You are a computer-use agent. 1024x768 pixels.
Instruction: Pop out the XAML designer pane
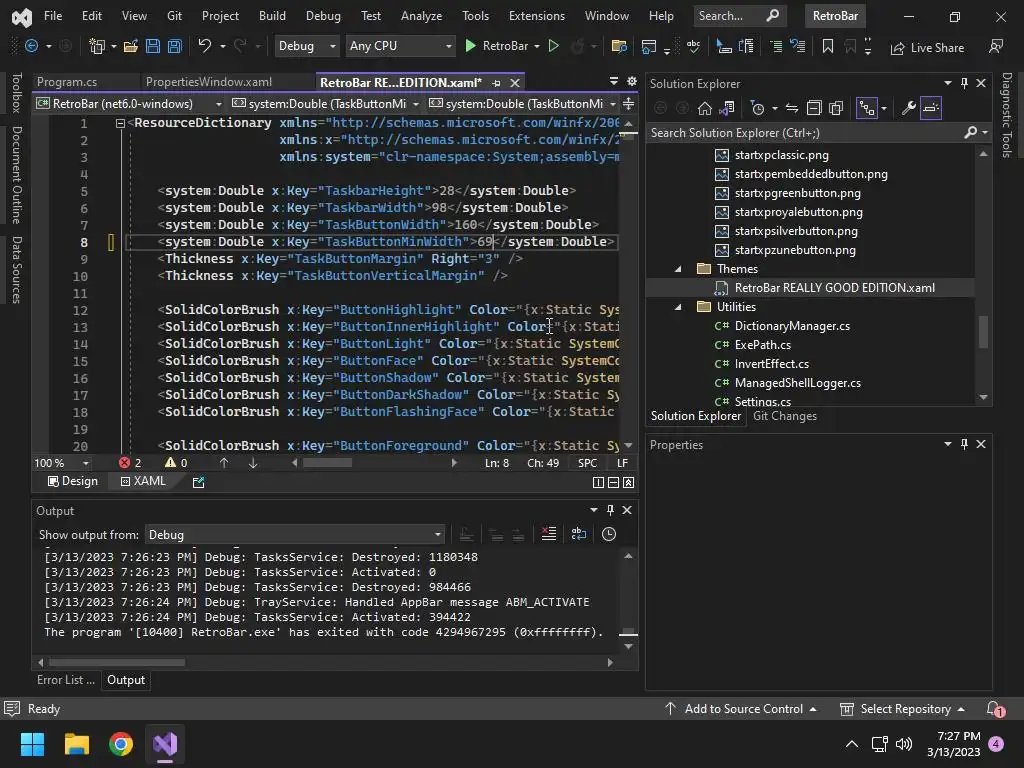[x=199, y=482]
